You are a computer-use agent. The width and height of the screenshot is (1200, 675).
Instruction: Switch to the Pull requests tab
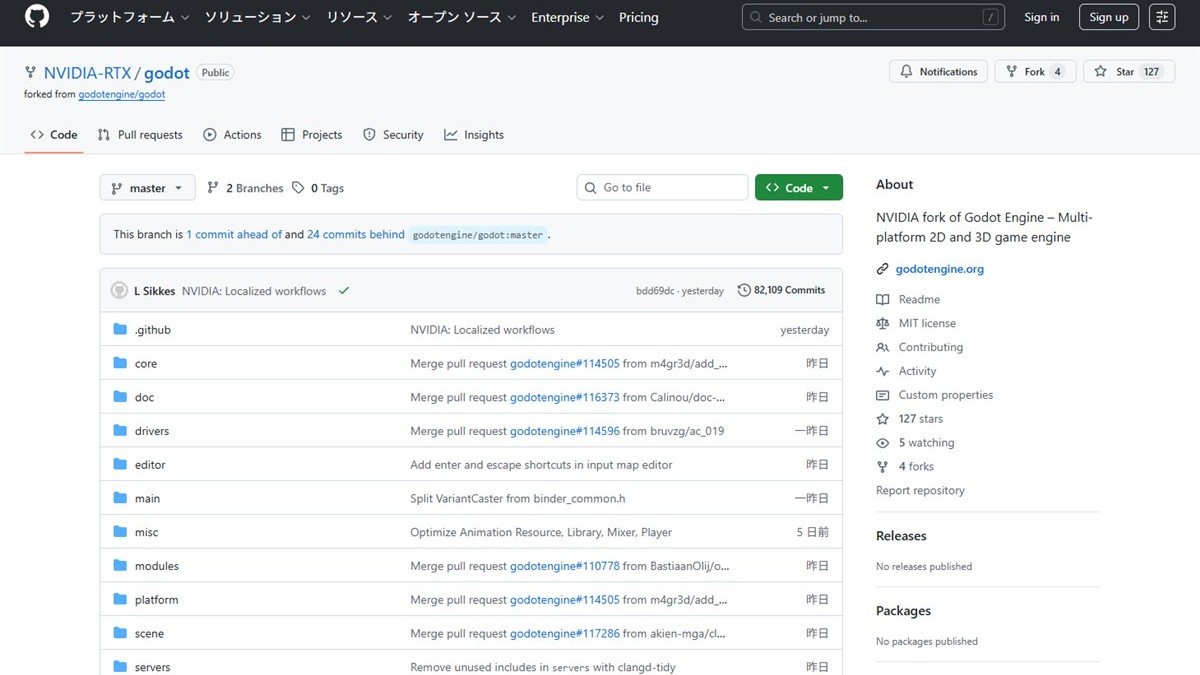click(x=140, y=135)
